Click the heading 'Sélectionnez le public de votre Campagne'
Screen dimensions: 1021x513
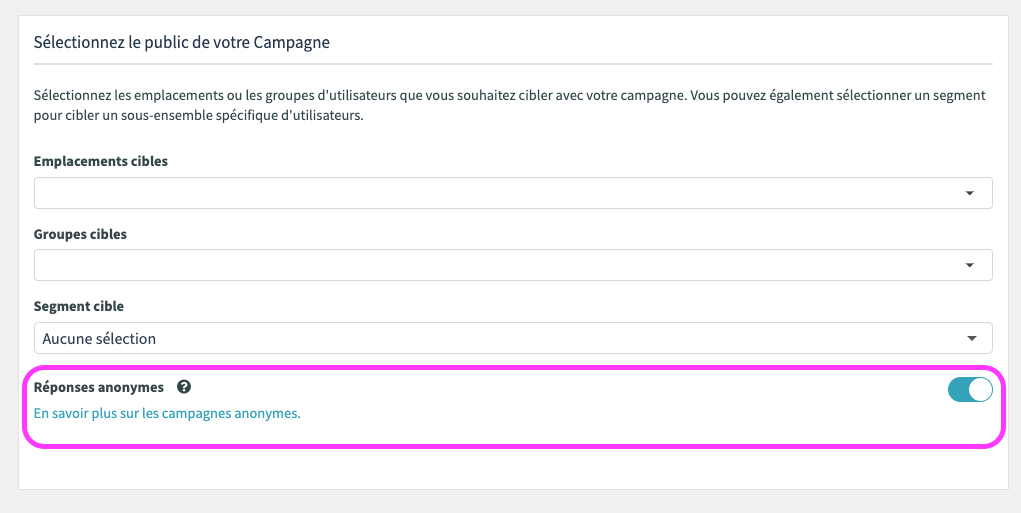pyautogui.click(x=182, y=43)
